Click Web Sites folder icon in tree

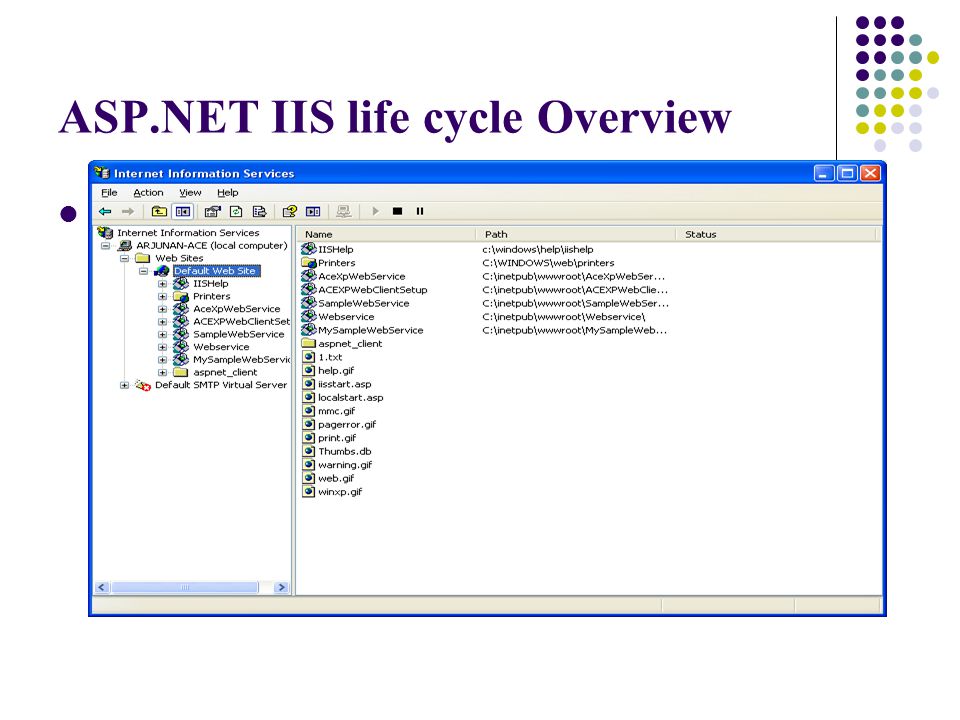(x=143, y=258)
